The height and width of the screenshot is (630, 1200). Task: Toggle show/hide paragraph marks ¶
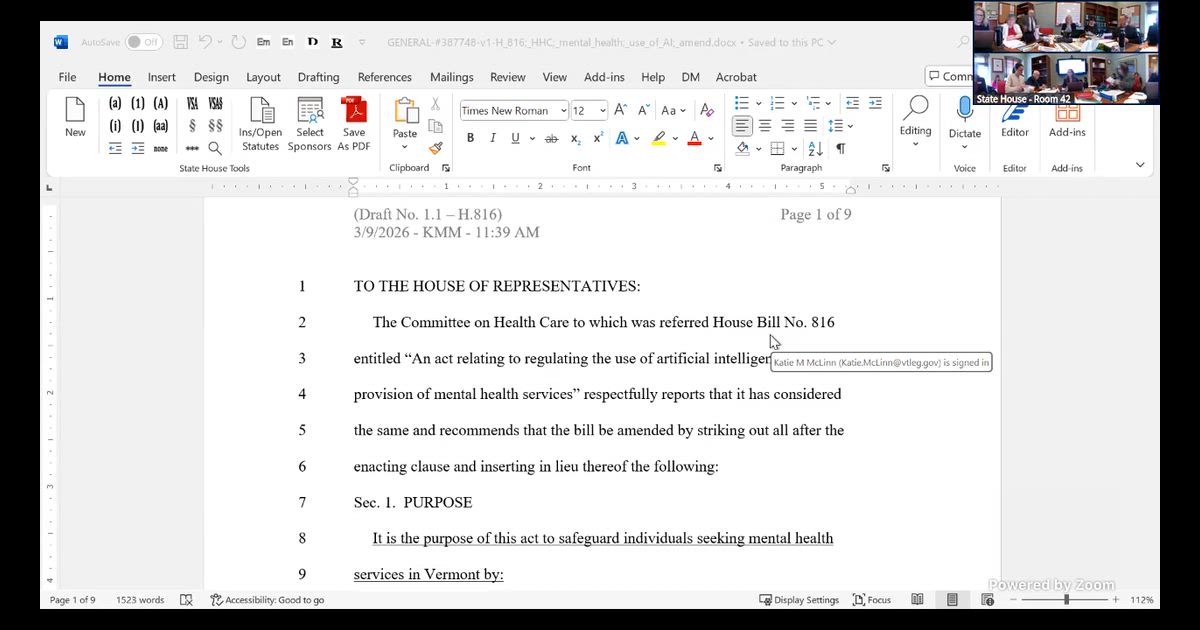pos(840,149)
